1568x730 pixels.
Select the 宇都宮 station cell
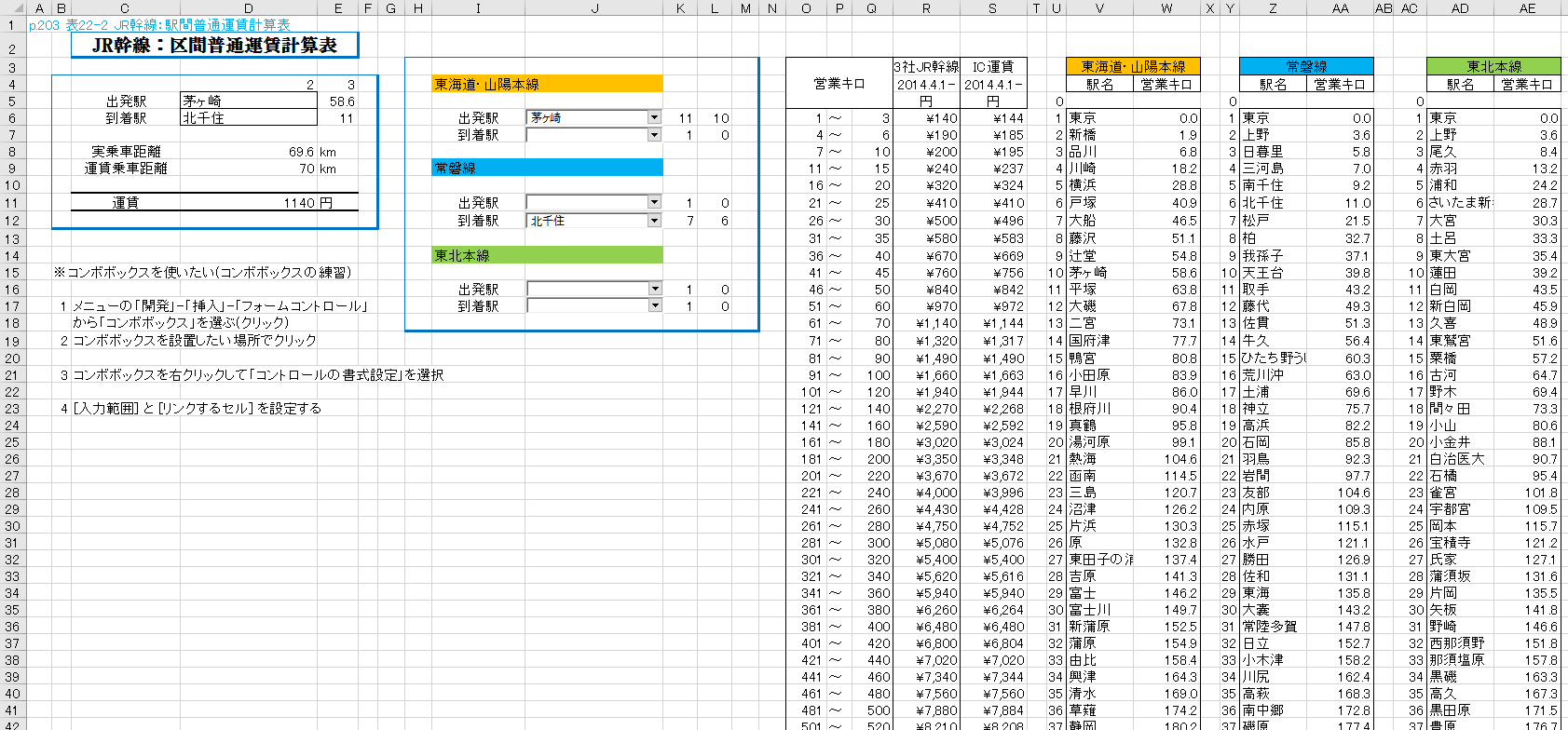tap(1460, 509)
